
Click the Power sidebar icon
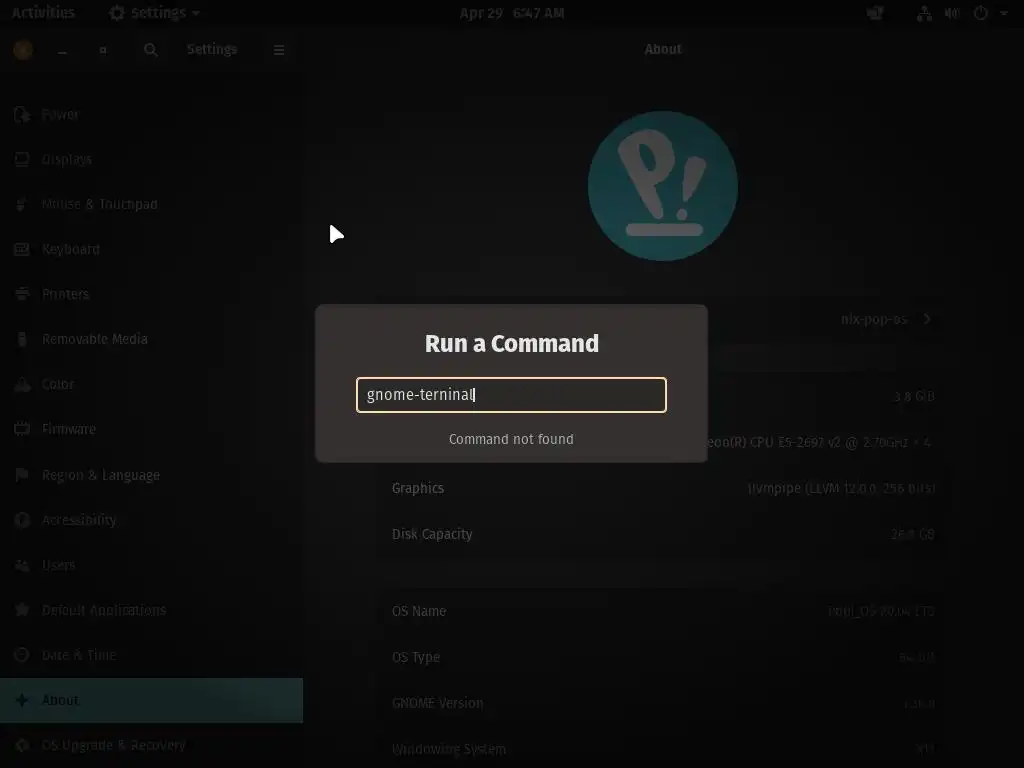point(22,114)
